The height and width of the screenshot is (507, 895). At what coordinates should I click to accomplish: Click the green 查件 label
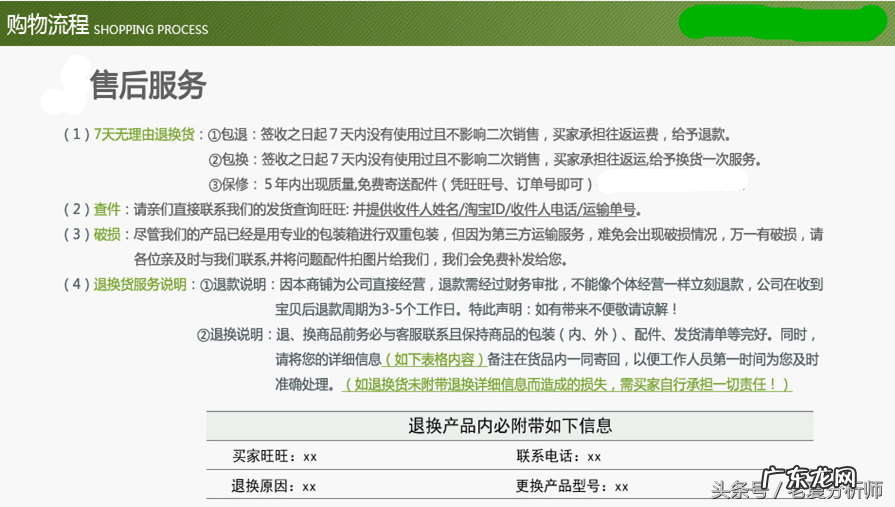tap(107, 210)
